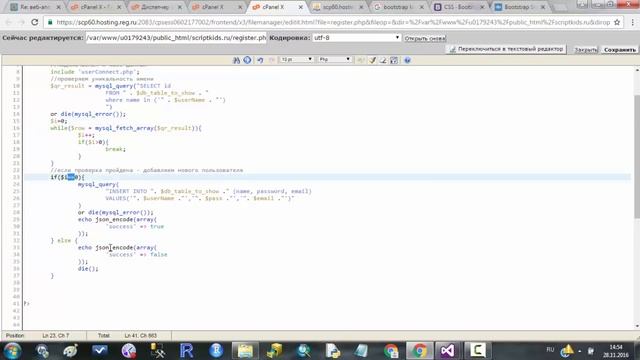Viewport: 640px width, 360px height.
Task: Click the faded icon right of Php dropdown
Action: click(361, 60)
